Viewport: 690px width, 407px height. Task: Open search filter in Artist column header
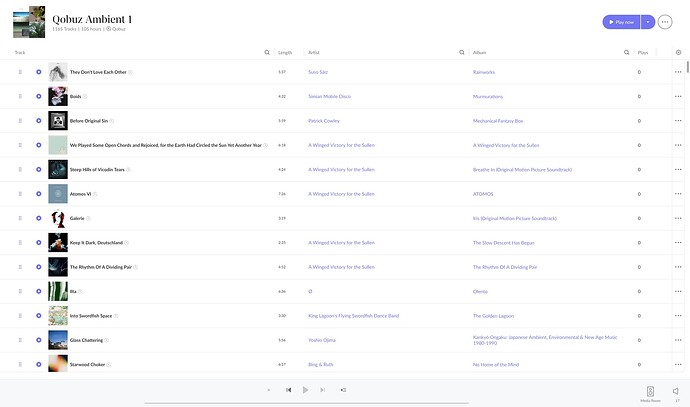coord(460,52)
